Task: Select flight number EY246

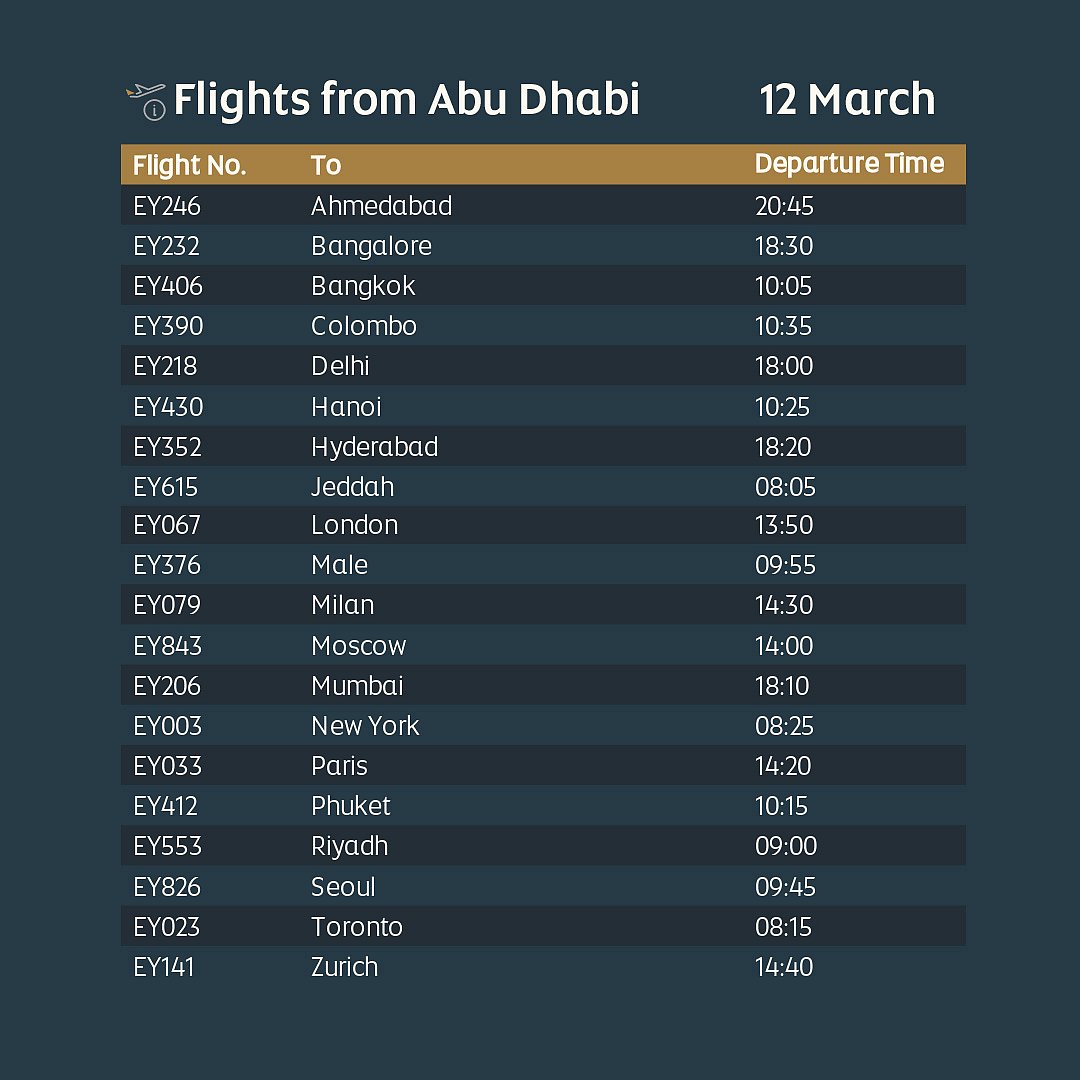Action: tap(167, 206)
